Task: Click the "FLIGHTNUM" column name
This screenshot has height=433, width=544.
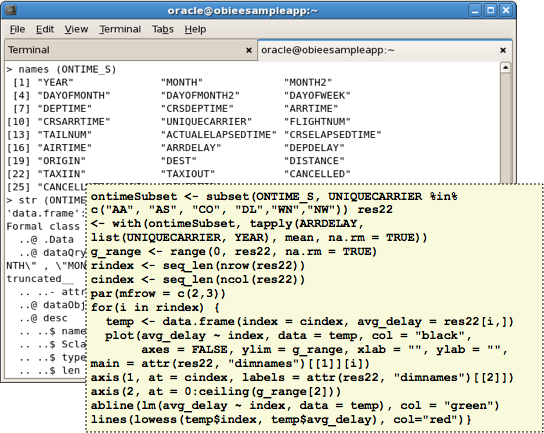Action: coord(317,122)
